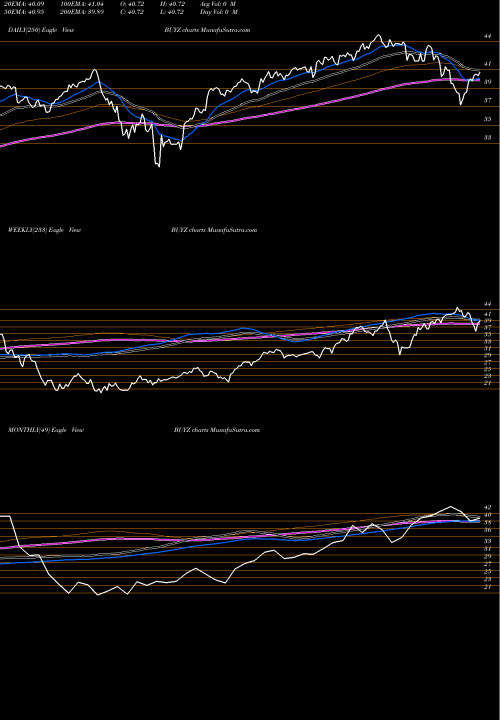Click the MONTHLY(49) Eagle View label

click(x=46, y=430)
